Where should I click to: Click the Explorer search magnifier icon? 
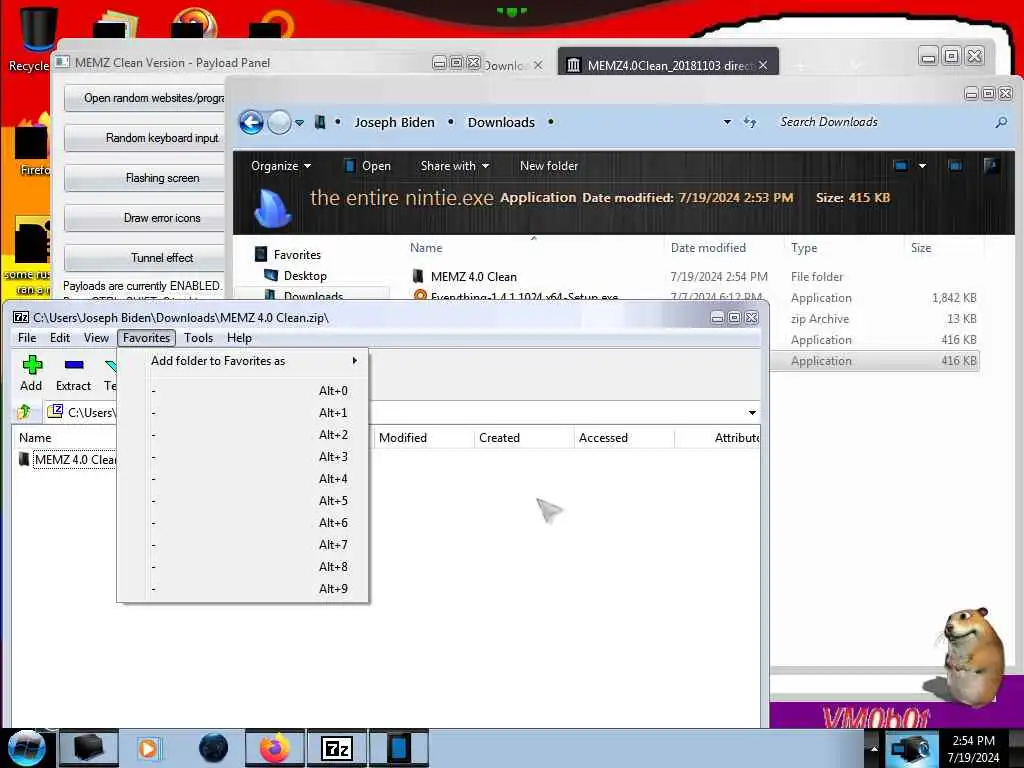1001,122
